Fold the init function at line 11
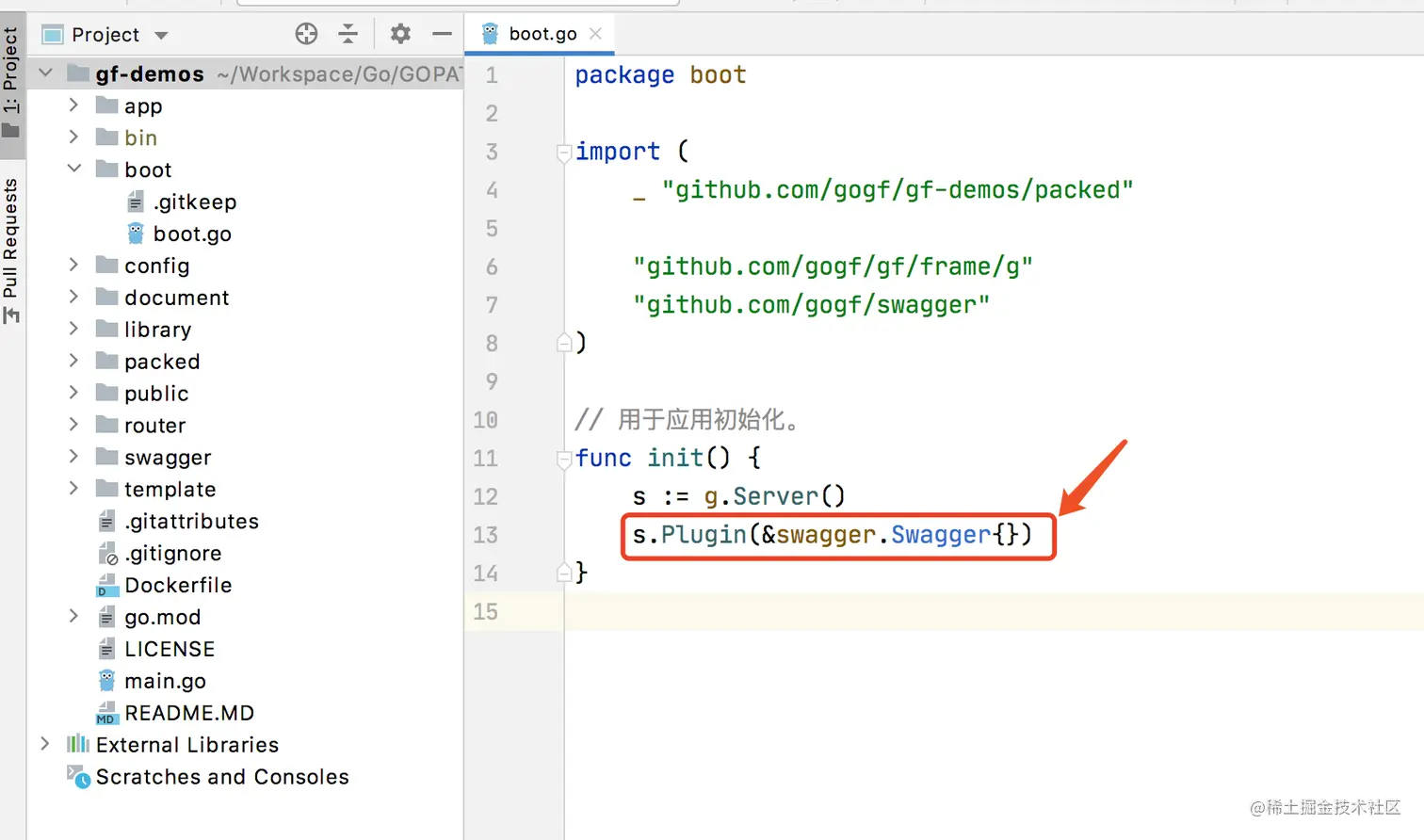The height and width of the screenshot is (840, 1424). 564,459
